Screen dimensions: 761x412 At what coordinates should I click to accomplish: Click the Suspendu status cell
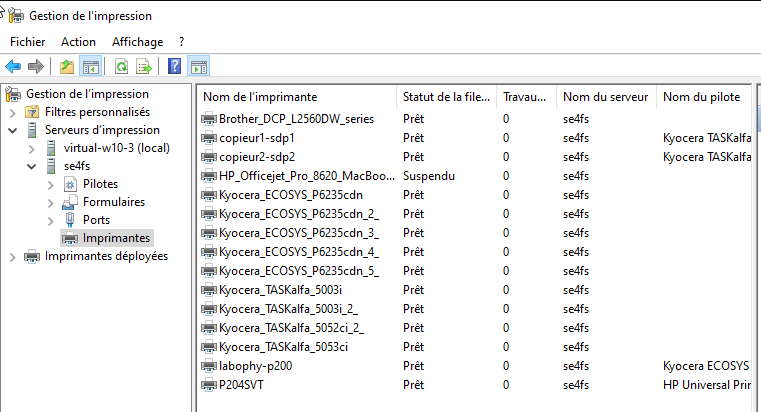pyautogui.click(x=429, y=176)
